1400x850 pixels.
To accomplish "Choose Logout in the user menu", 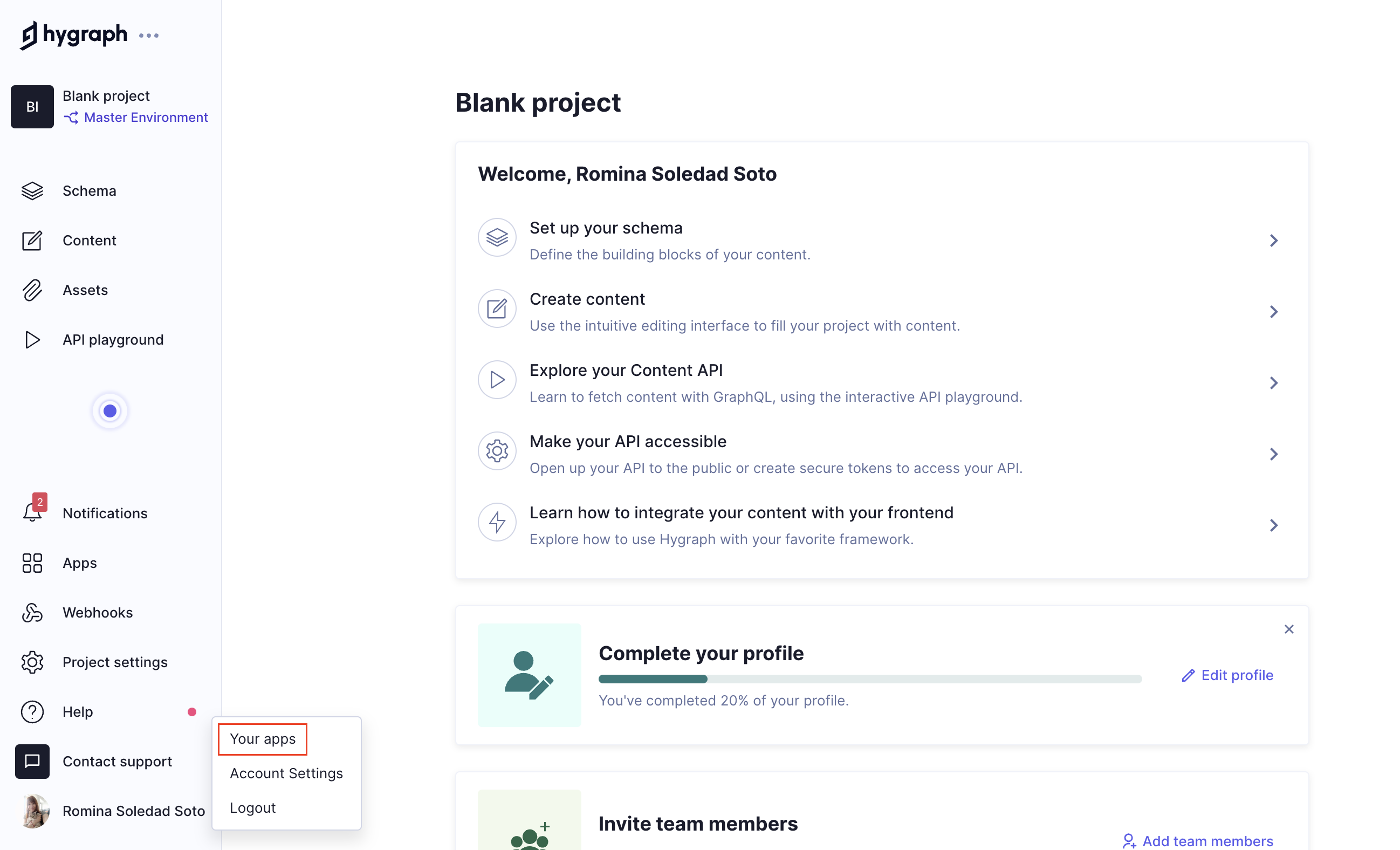I will tap(253, 807).
